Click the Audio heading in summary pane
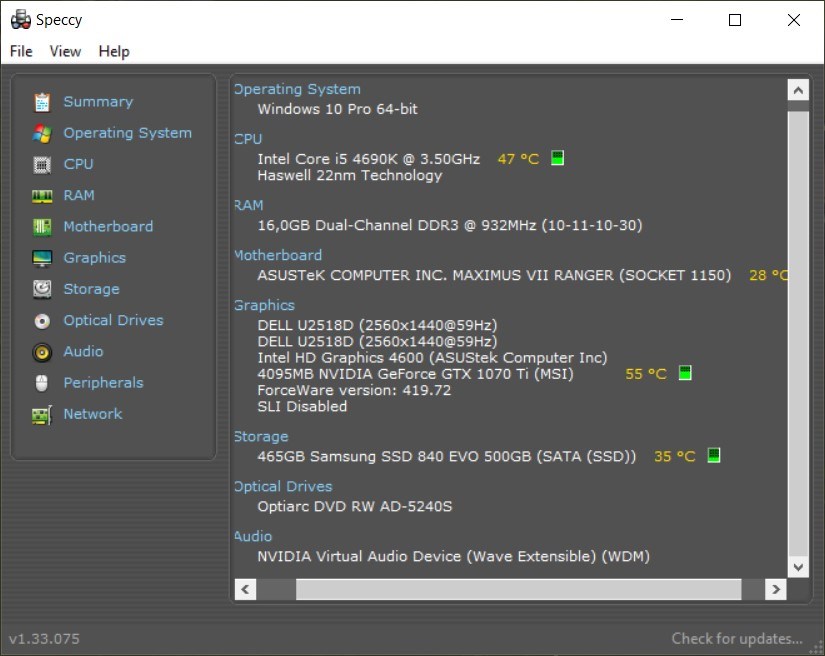 tap(254, 537)
